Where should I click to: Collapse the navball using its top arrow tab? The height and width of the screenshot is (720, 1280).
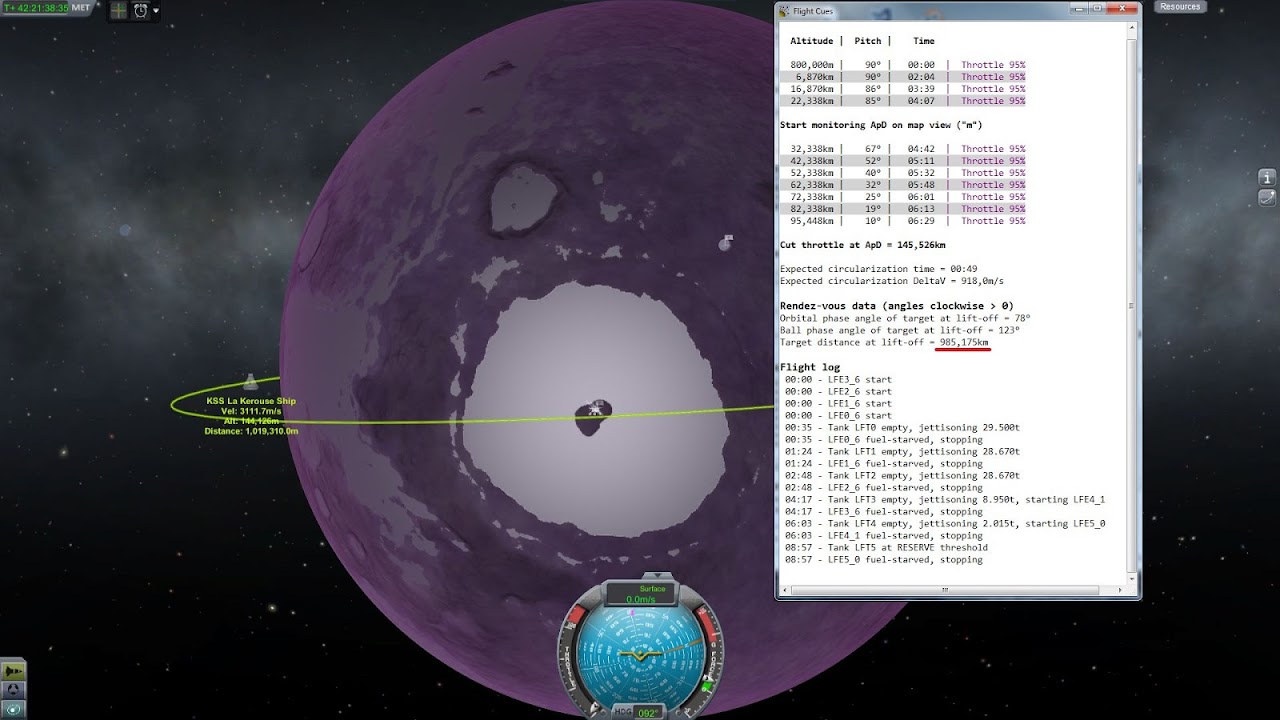point(655,576)
